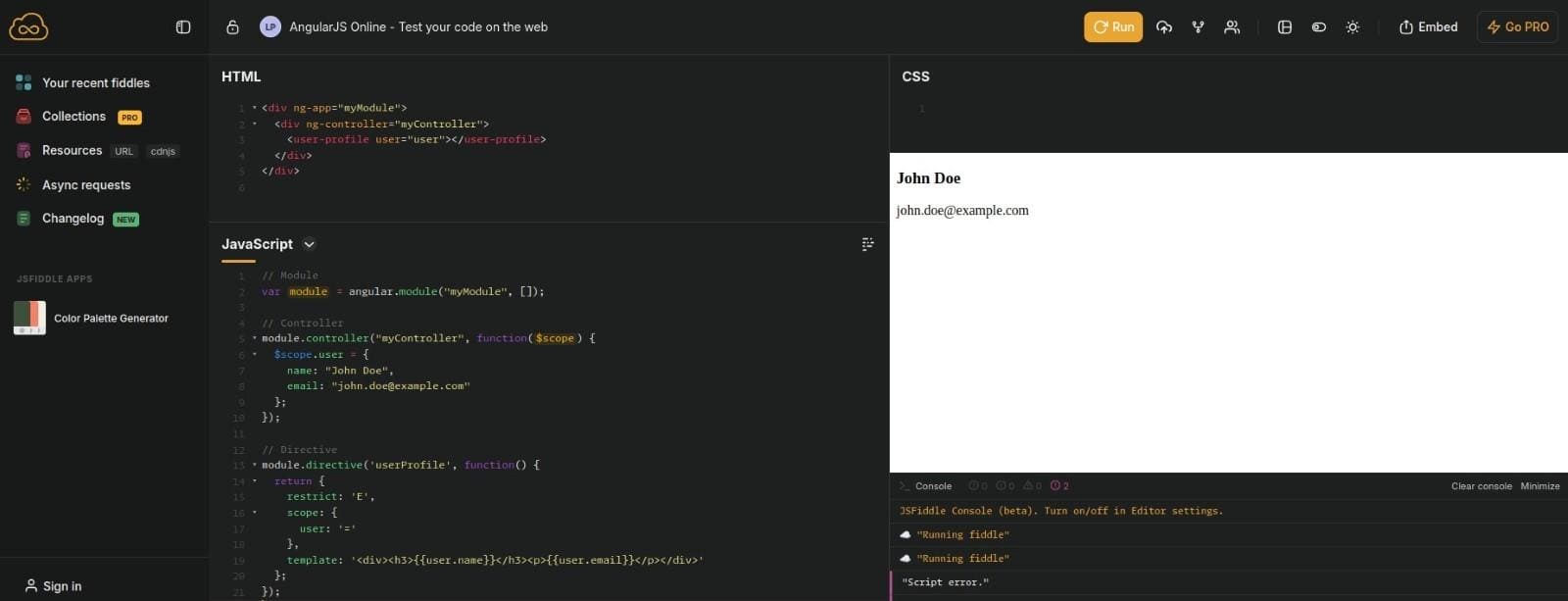Image resolution: width=1568 pixels, height=601 pixels.
Task: Open the Changelog
Action: tap(73, 219)
